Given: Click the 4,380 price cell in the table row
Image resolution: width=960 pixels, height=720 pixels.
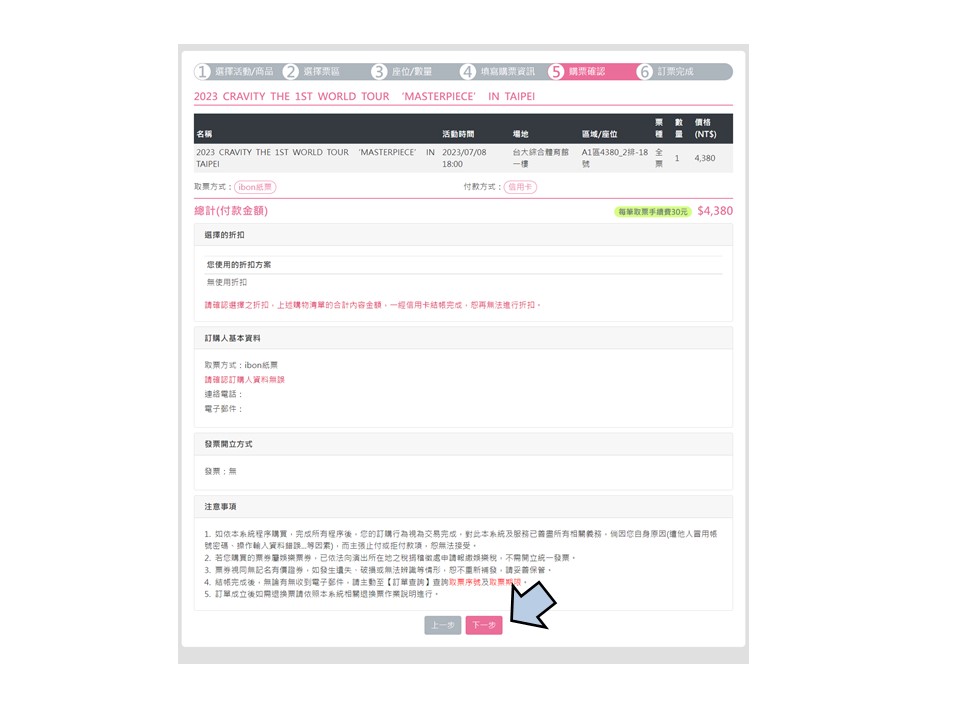Looking at the screenshot, I should 705,158.
